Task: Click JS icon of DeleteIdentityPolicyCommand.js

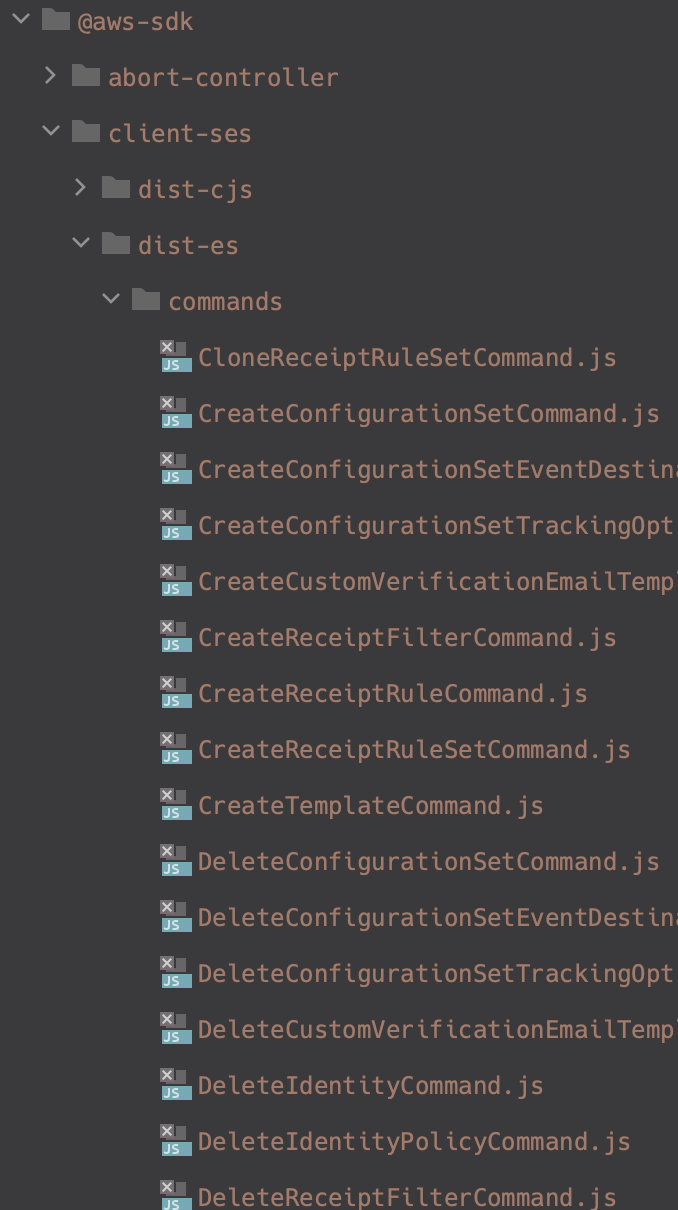Action: 175,1141
